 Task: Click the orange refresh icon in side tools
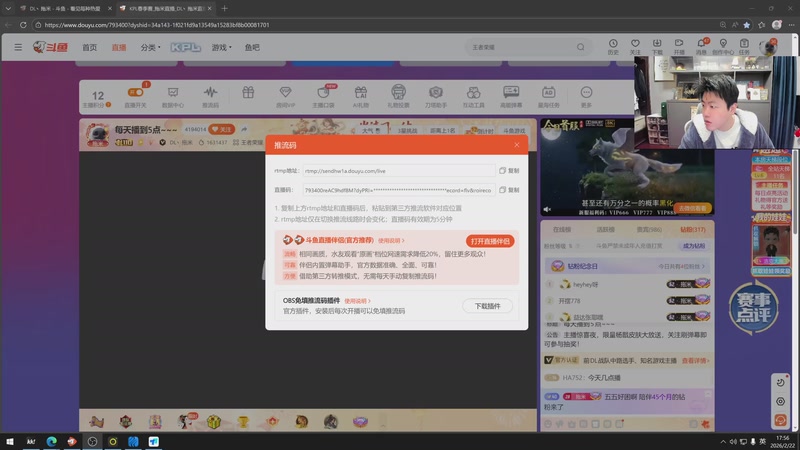coord(780,420)
